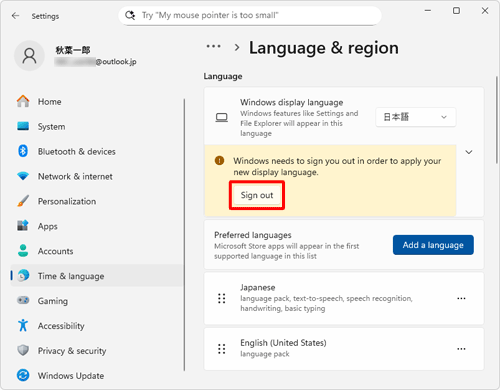The height and width of the screenshot is (390, 500).
Task: Click the English (United States) entry text
Action: (x=283, y=343)
